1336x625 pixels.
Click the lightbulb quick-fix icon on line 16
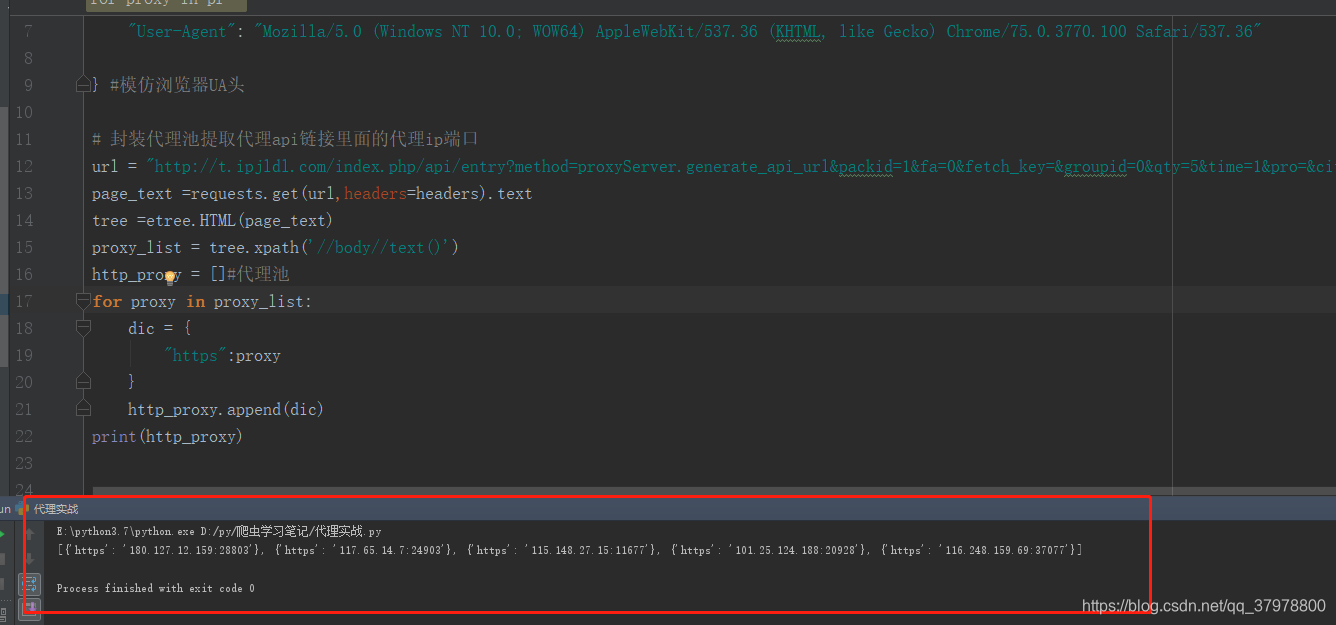[170, 277]
